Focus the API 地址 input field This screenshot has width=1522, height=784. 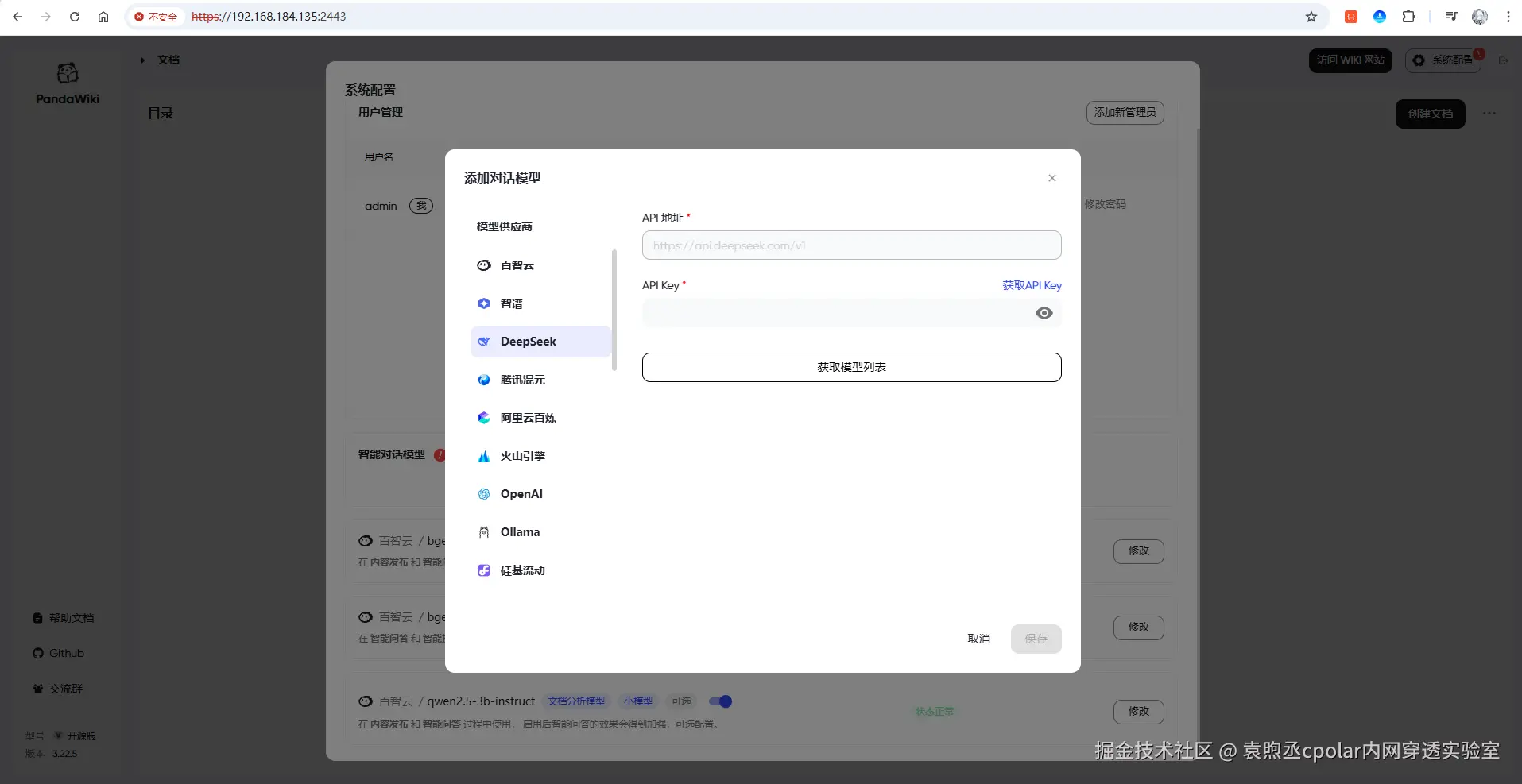(851, 245)
